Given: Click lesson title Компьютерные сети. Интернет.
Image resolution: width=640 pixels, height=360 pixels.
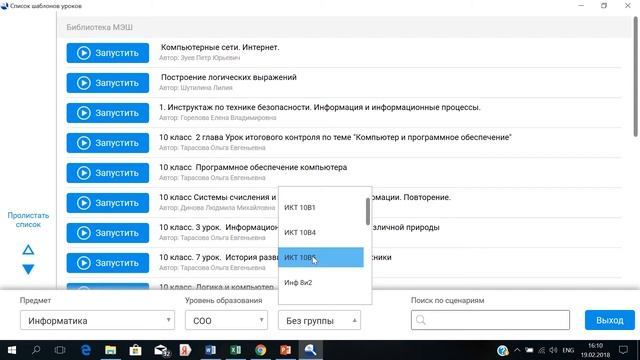Looking at the screenshot, I should (220, 47).
